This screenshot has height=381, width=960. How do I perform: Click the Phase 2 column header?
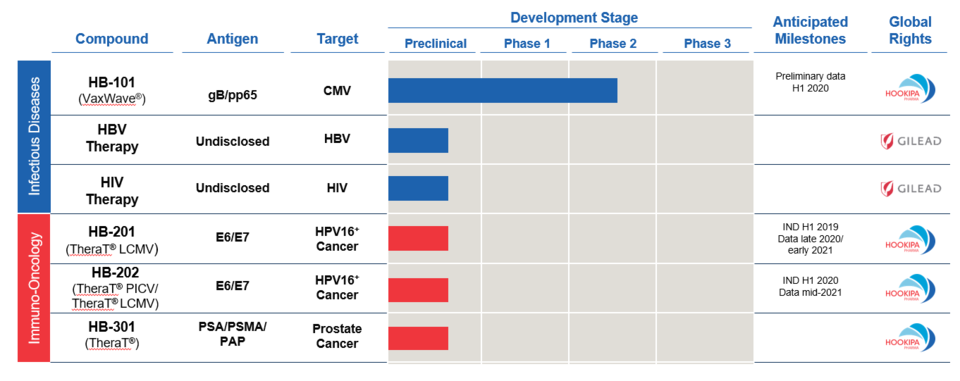(x=613, y=43)
